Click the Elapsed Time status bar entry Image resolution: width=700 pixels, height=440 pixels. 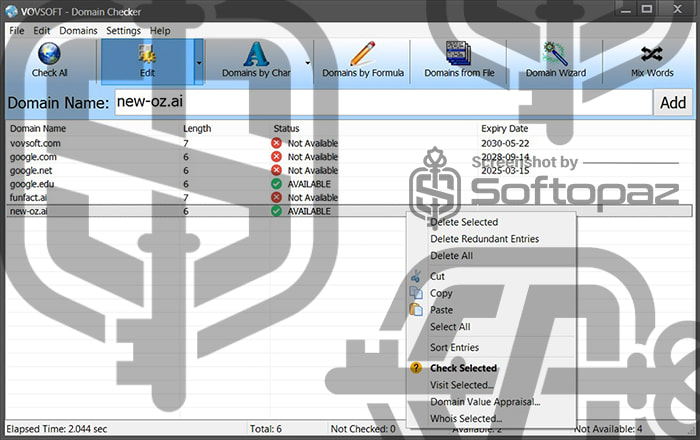tap(57, 429)
